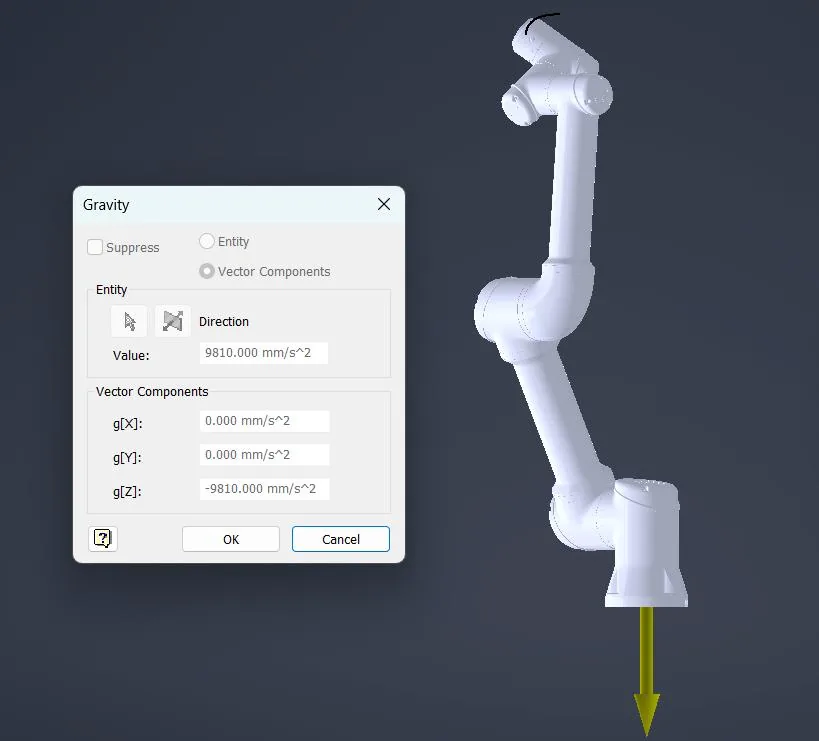Click the g[Z] input field

point(264,489)
